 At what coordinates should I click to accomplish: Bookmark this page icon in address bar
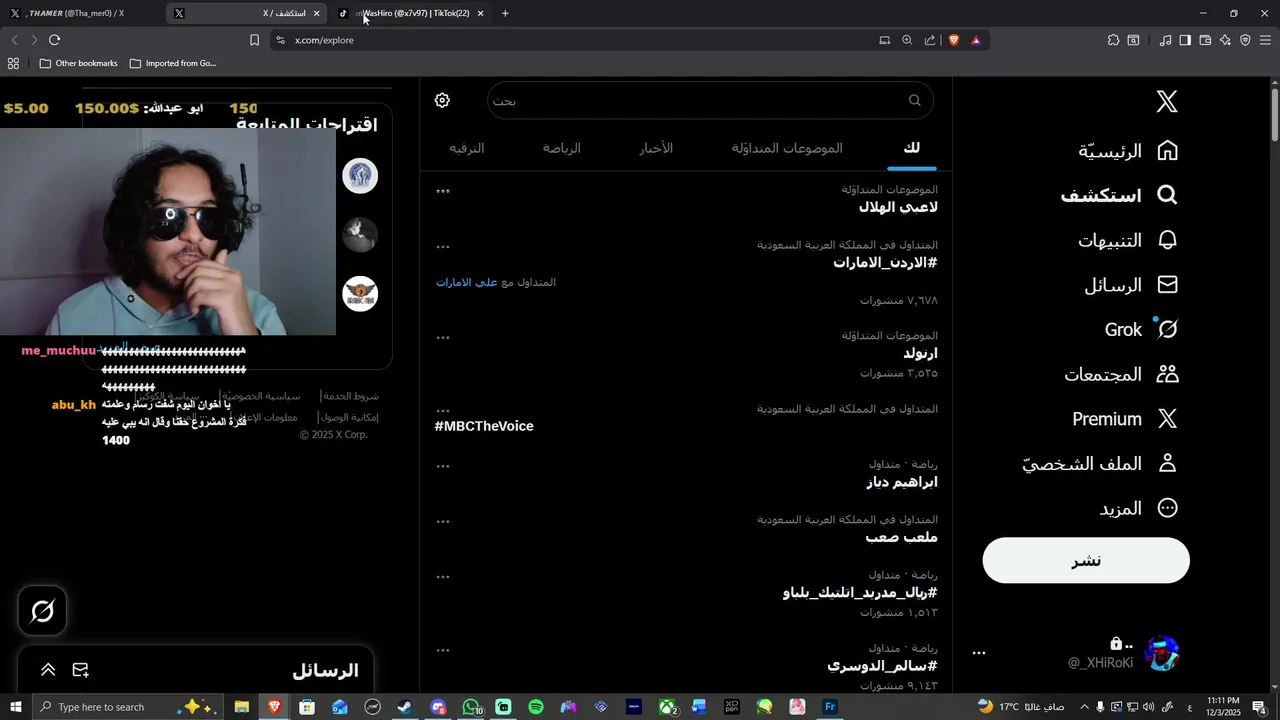click(x=254, y=40)
